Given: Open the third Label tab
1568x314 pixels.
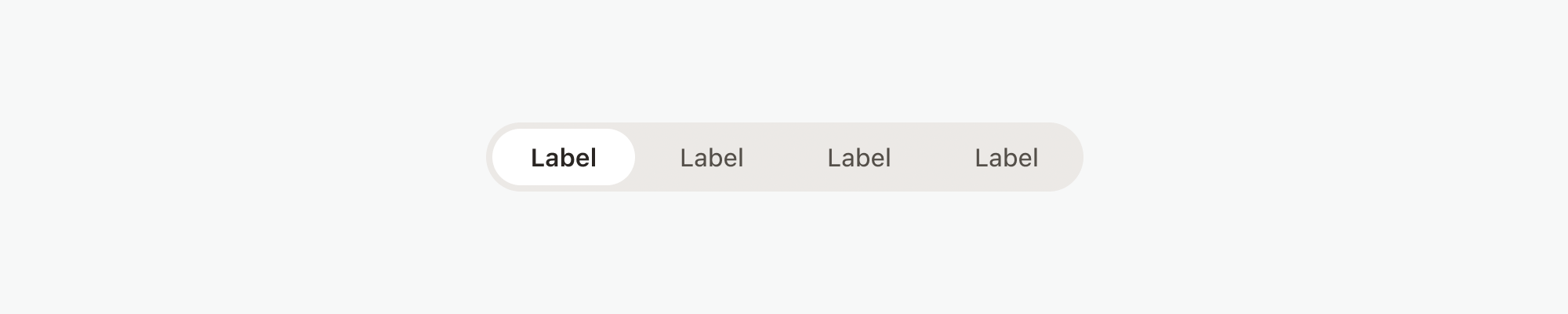Looking at the screenshot, I should click(858, 157).
